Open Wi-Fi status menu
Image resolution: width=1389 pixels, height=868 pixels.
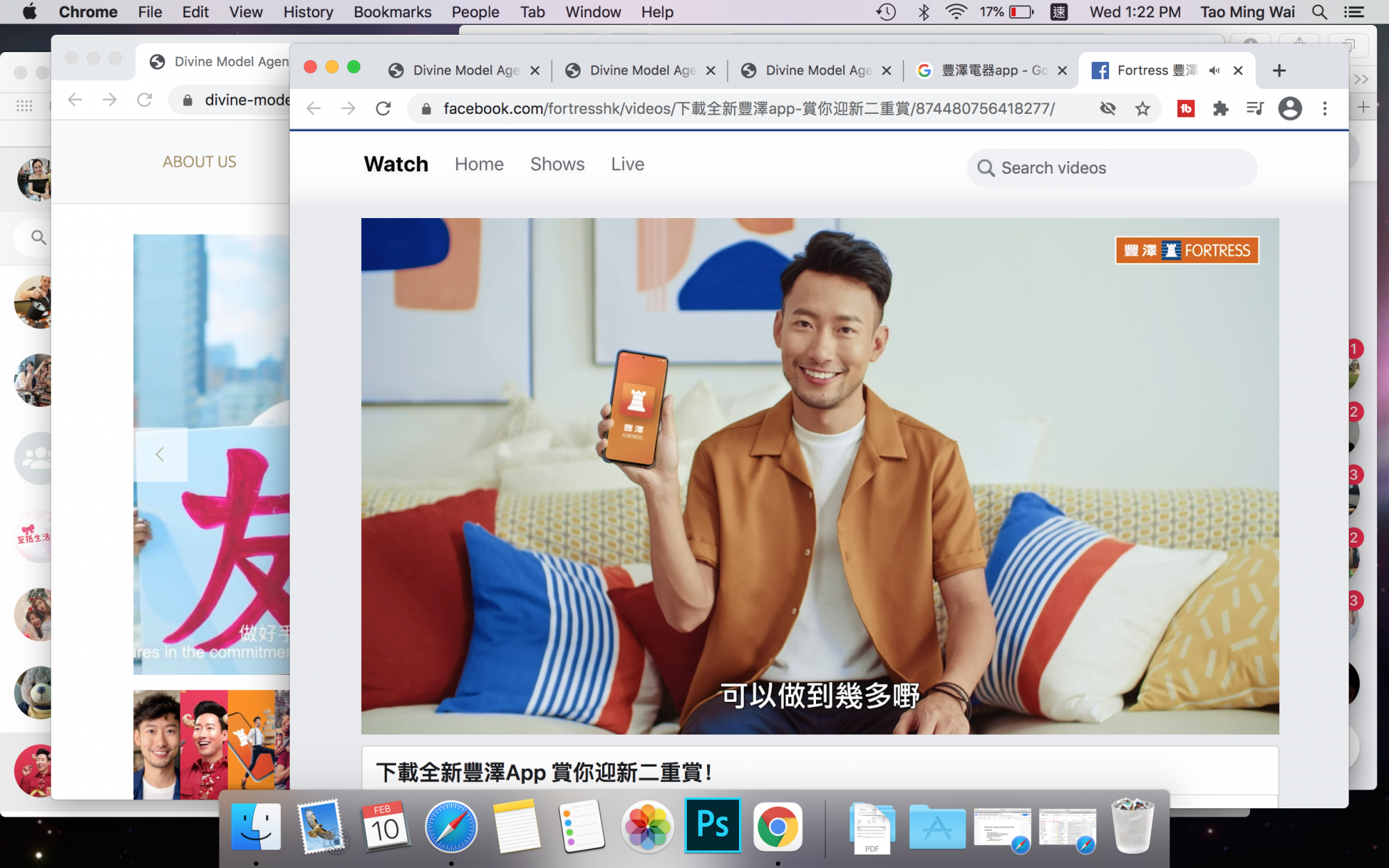(x=956, y=12)
